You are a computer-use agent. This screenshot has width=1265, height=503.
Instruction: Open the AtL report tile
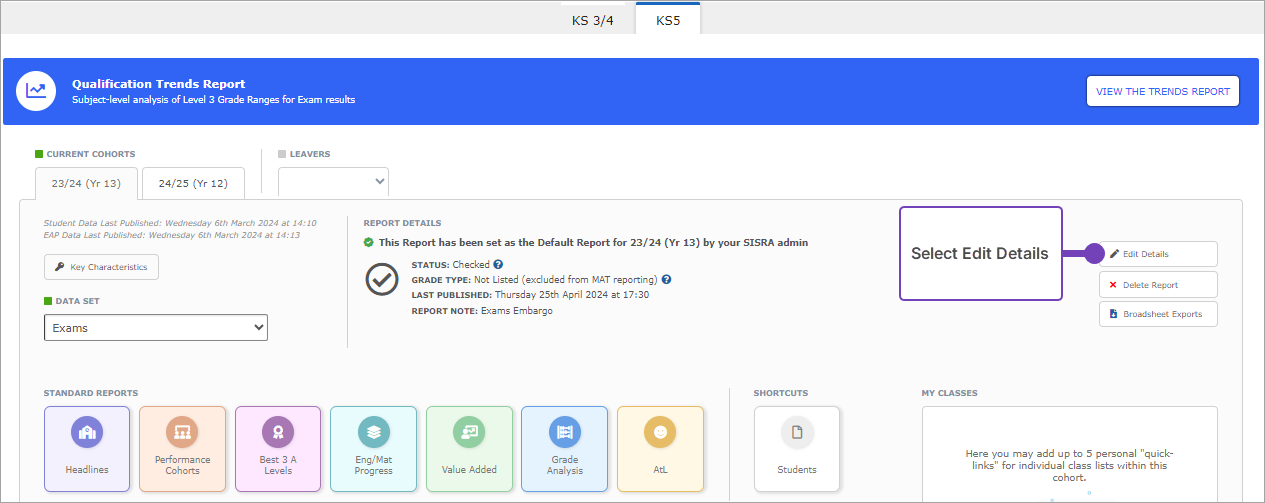click(x=660, y=448)
